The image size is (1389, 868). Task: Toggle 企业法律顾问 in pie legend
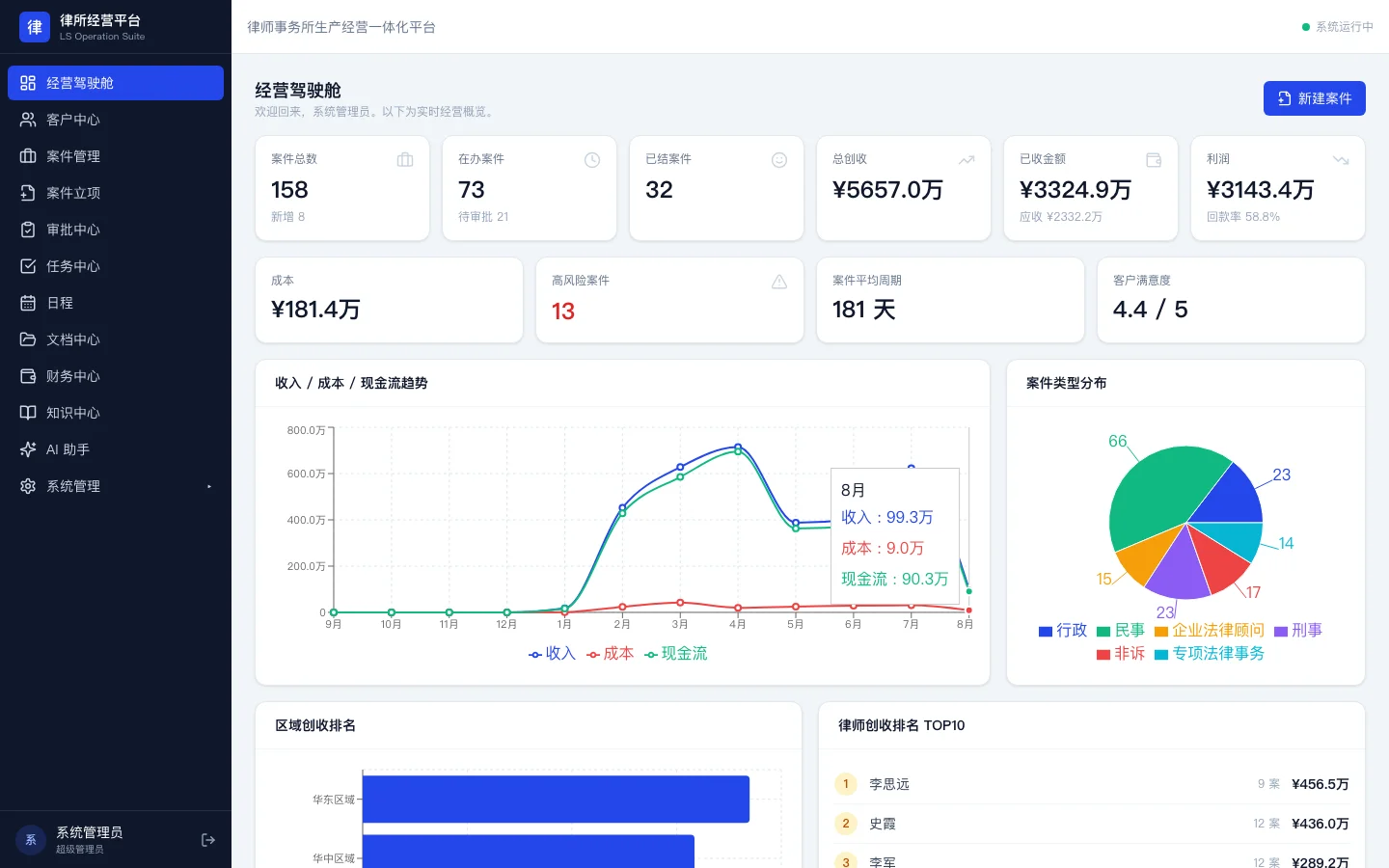pos(1209,631)
